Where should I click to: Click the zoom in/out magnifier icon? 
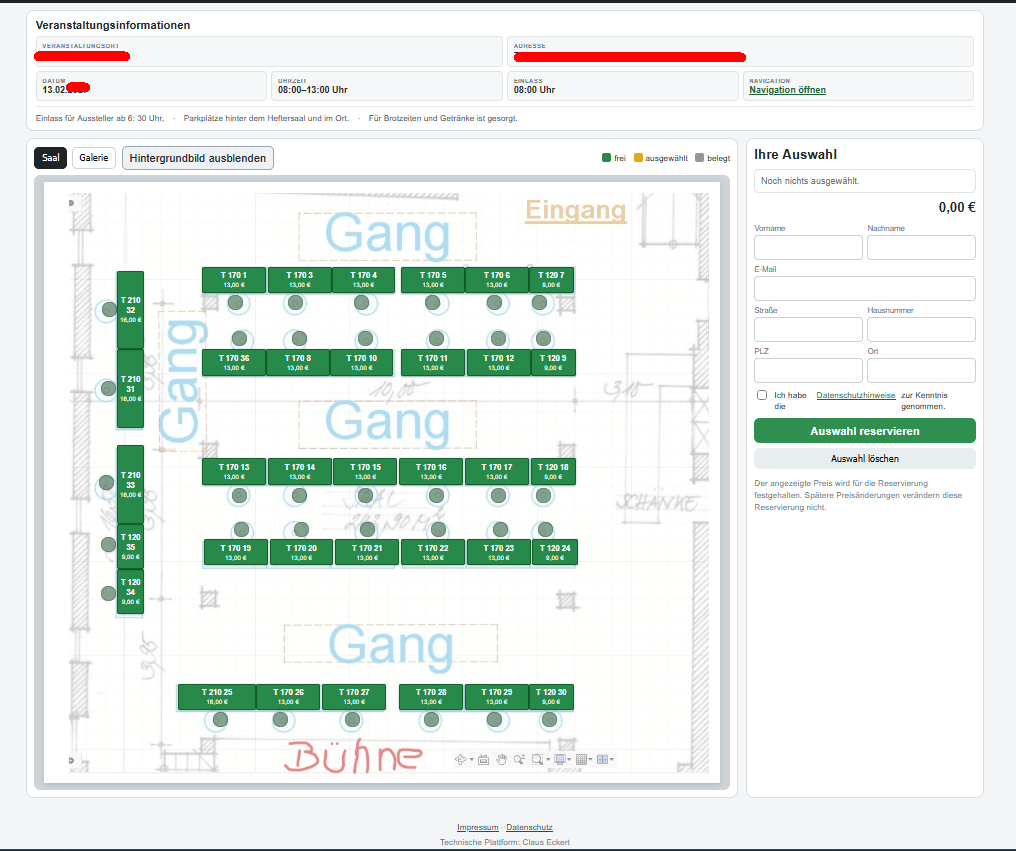(x=519, y=759)
